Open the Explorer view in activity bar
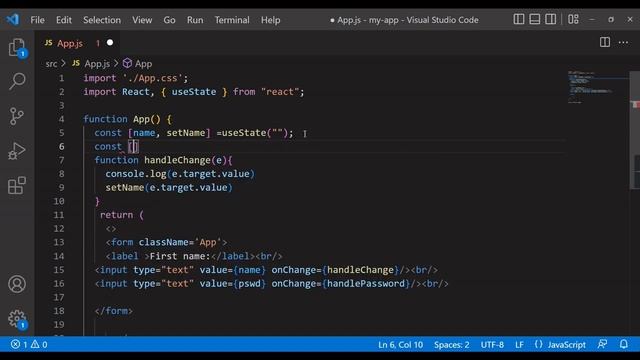The height and width of the screenshot is (360, 640). (17, 48)
